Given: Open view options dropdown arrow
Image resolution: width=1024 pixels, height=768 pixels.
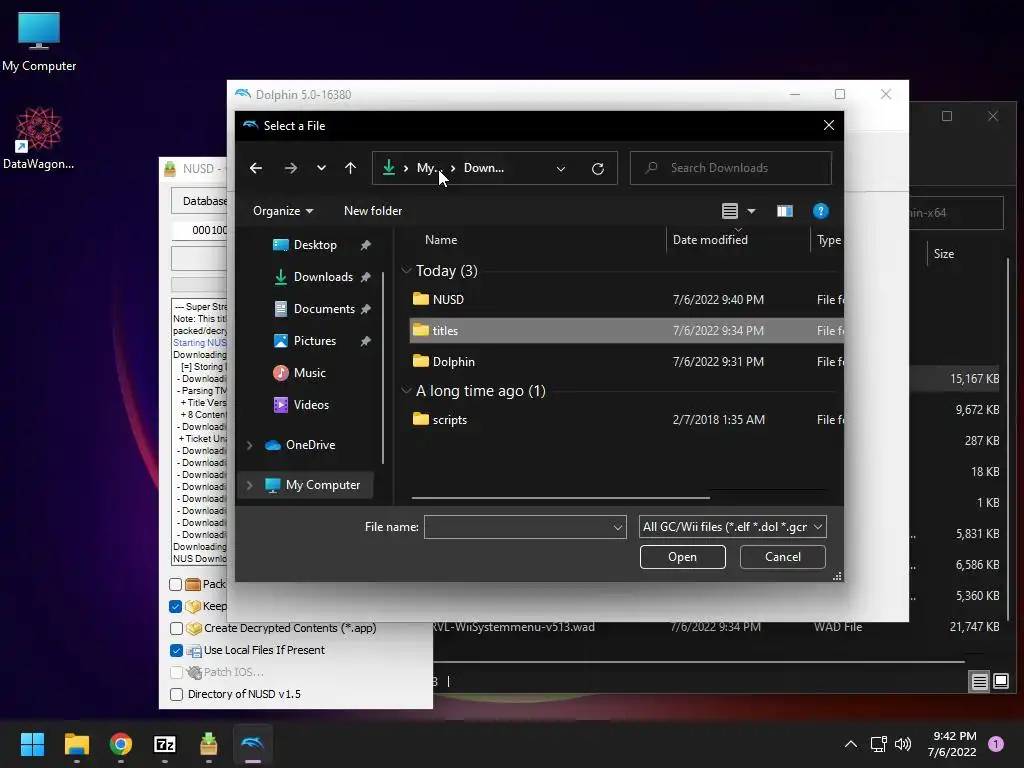Looking at the screenshot, I should tap(751, 211).
